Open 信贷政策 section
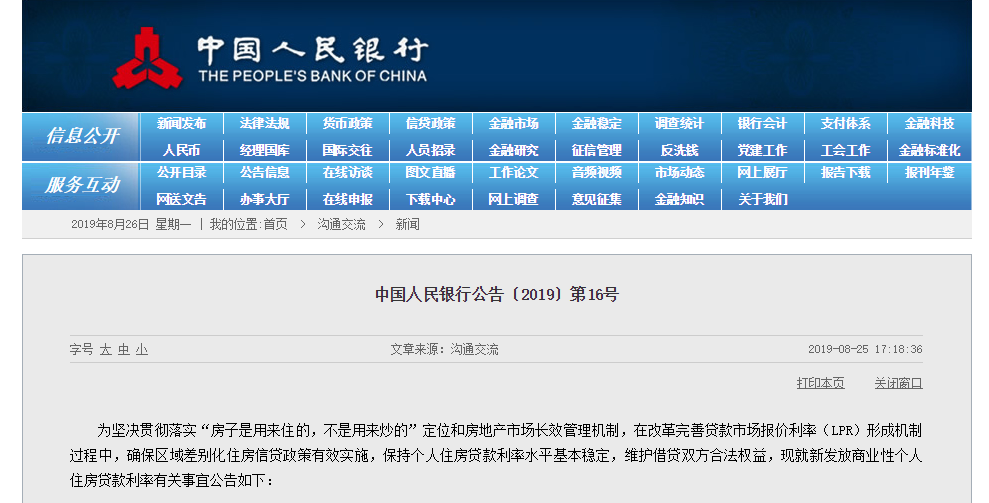The image size is (989, 503). point(430,124)
